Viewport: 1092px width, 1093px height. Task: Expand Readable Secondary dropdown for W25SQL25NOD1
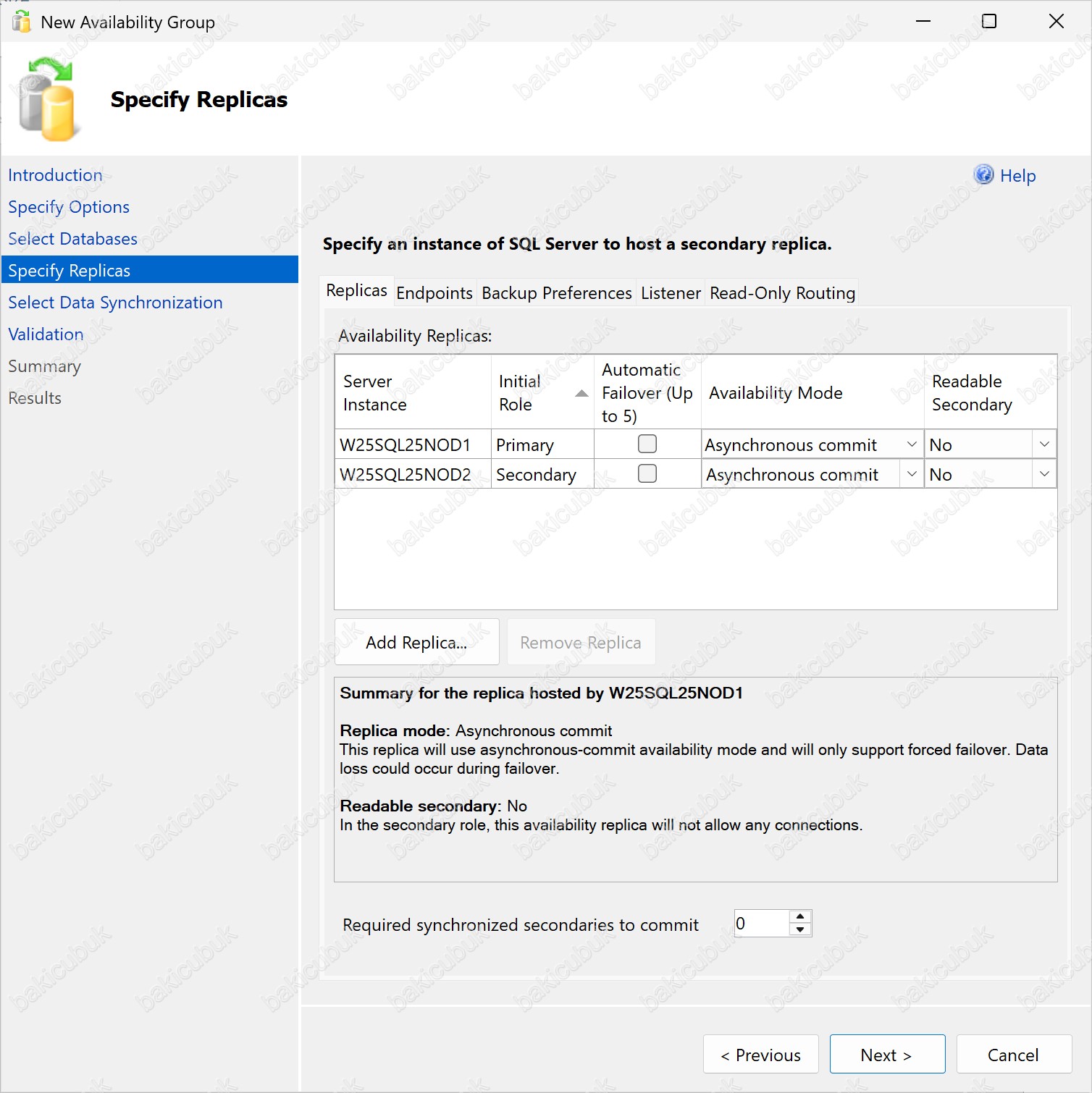(1044, 444)
